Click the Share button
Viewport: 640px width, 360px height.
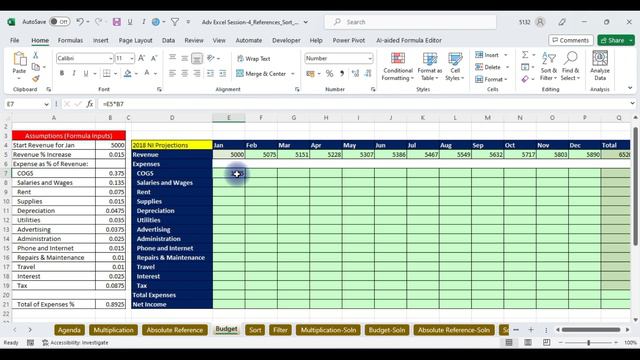pyautogui.click(x=612, y=40)
